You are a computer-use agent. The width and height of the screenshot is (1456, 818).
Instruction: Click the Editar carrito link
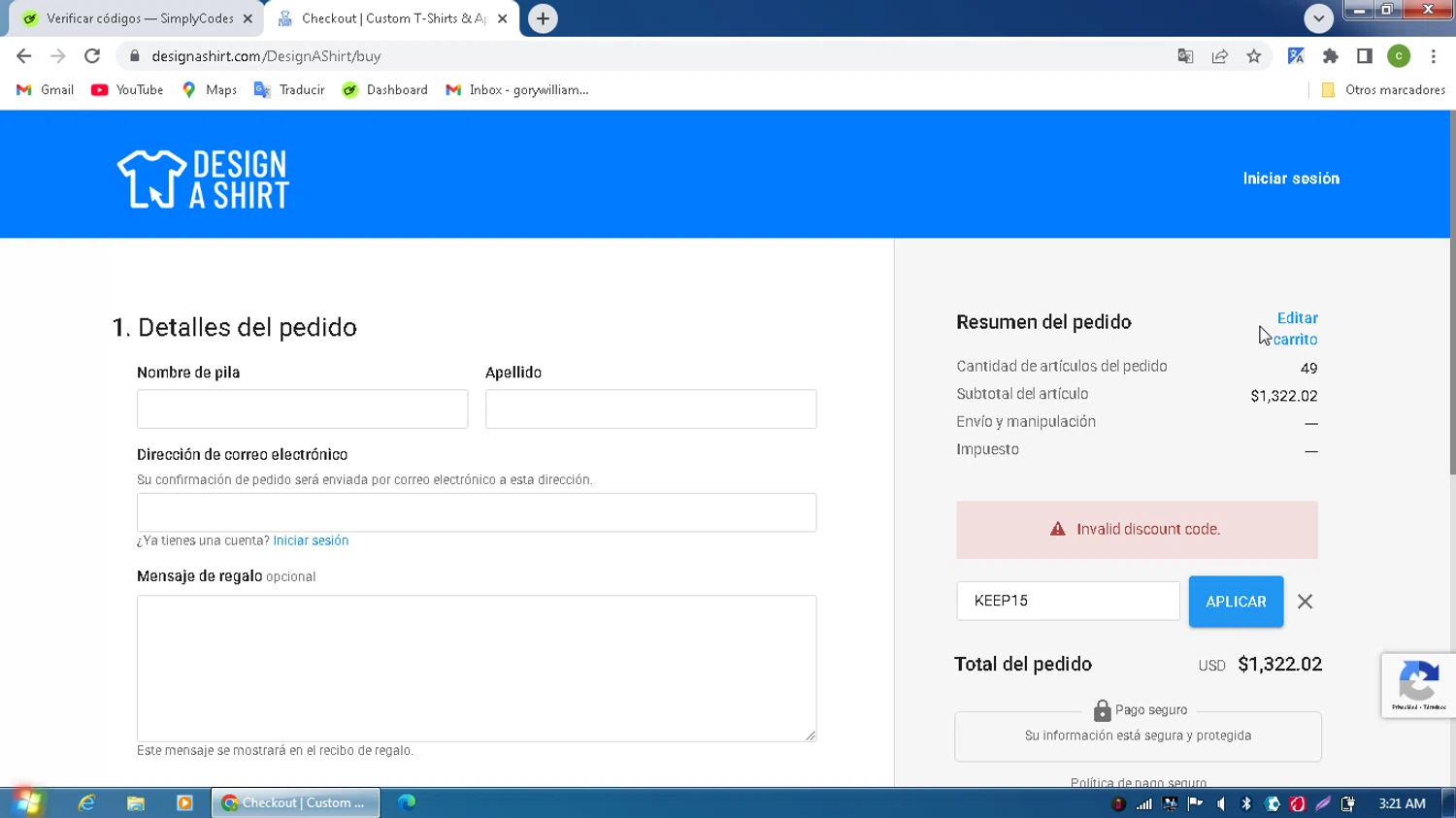click(1296, 329)
